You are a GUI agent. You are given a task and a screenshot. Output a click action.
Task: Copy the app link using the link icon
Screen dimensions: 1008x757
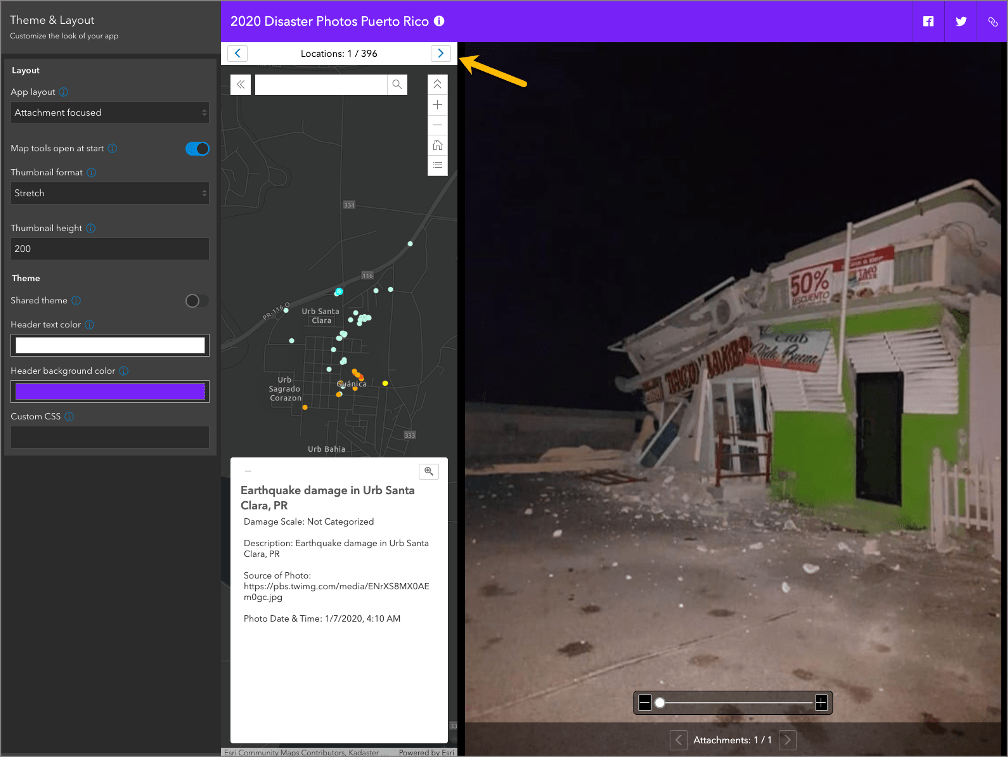click(x=993, y=20)
